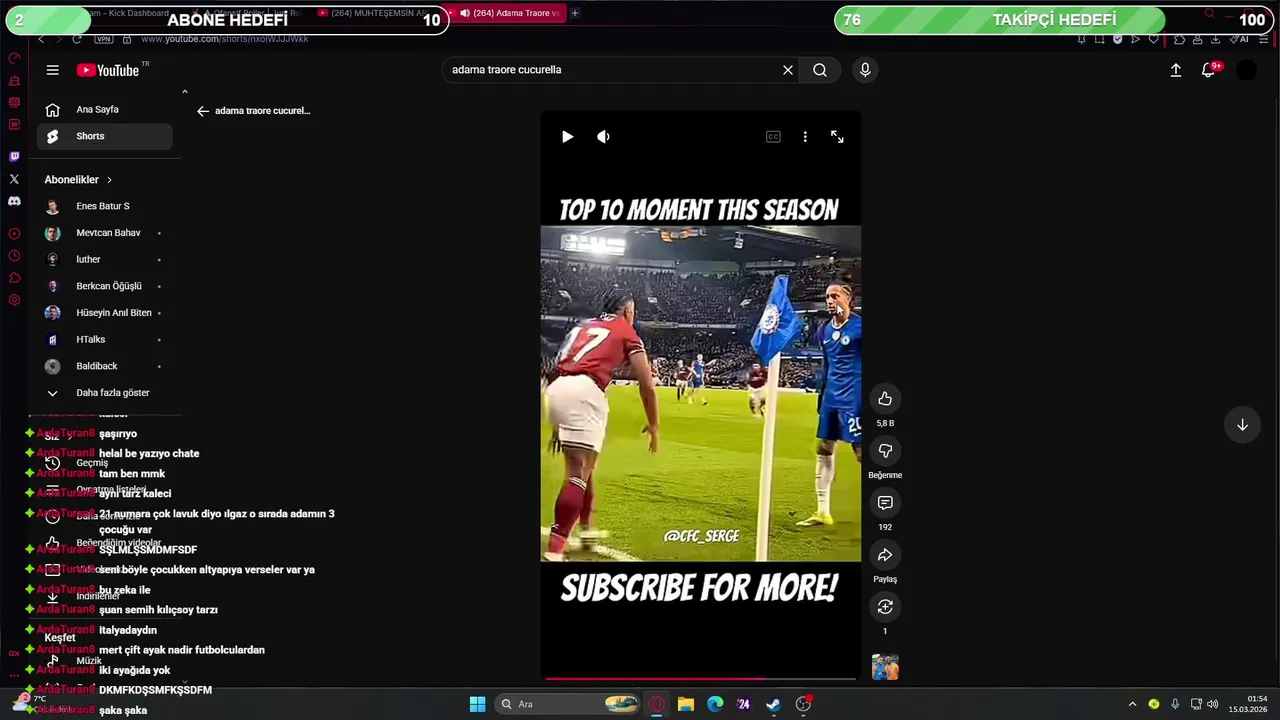Open Opera sidebar player icon

tap(14, 234)
